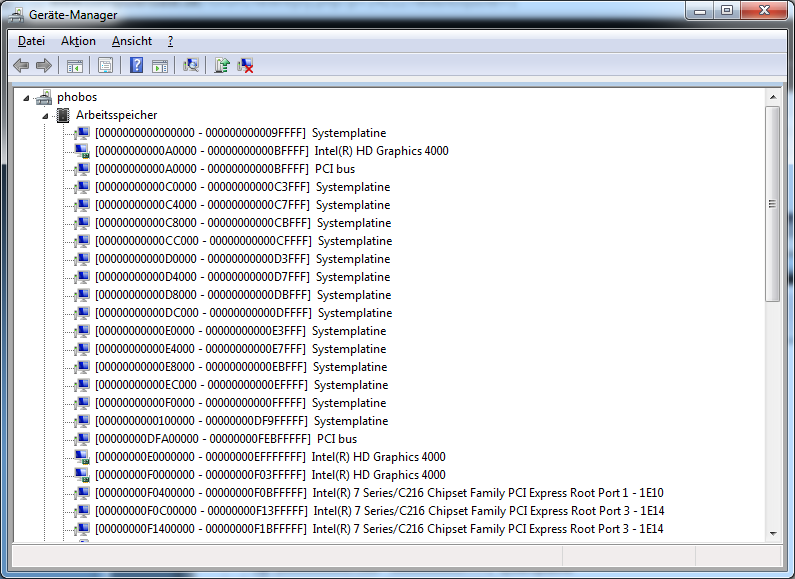The height and width of the screenshot is (579, 795).
Task: Select [000E0000 - 000E3FFF] Systemplatine entry
Action: coord(240,331)
